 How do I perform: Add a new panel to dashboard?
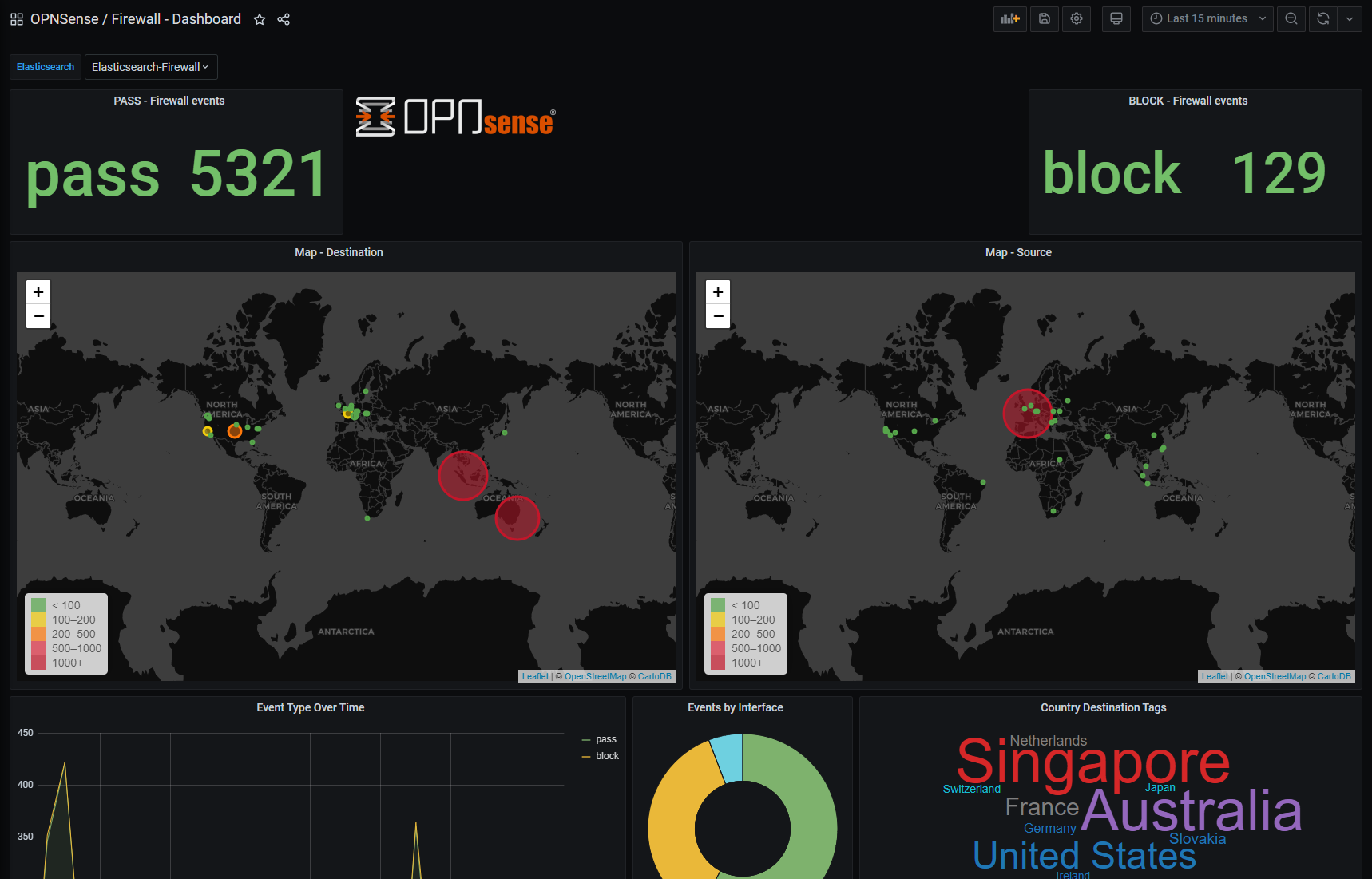click(x=1010, y=18)
